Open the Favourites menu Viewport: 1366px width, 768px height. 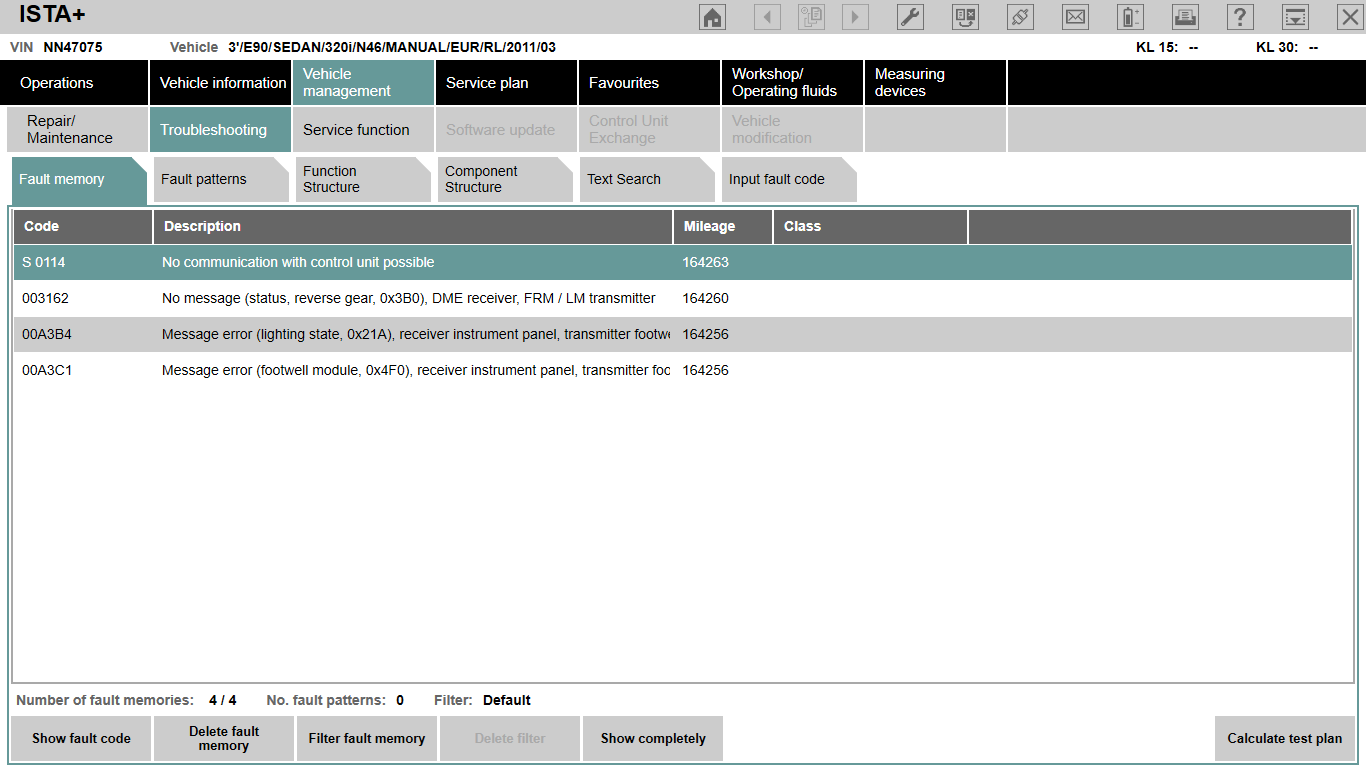click(x=650, y=83)
